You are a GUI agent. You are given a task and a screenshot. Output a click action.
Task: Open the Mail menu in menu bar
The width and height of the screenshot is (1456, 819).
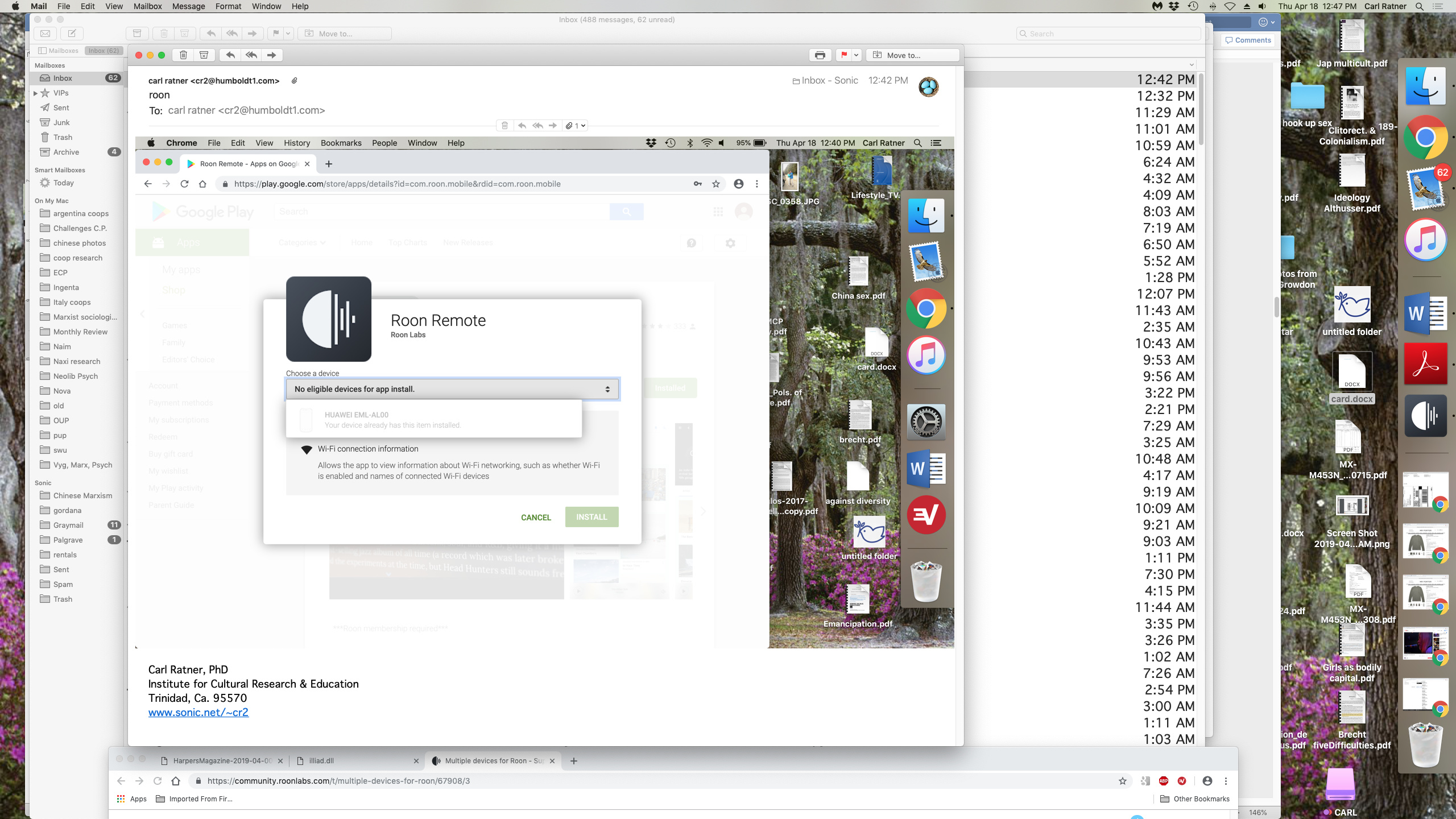39,6
